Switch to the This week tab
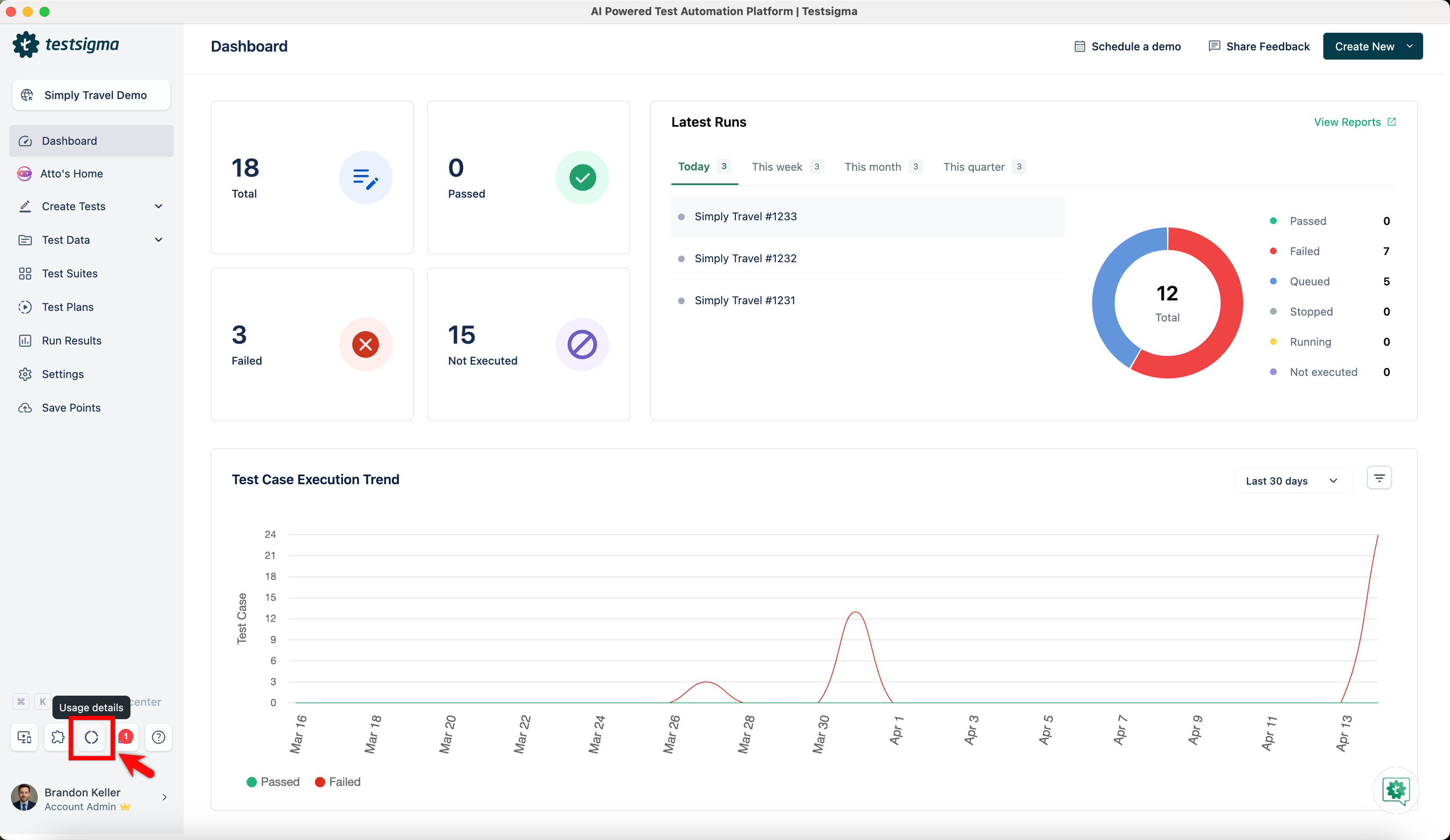 [x=776, y=167]
